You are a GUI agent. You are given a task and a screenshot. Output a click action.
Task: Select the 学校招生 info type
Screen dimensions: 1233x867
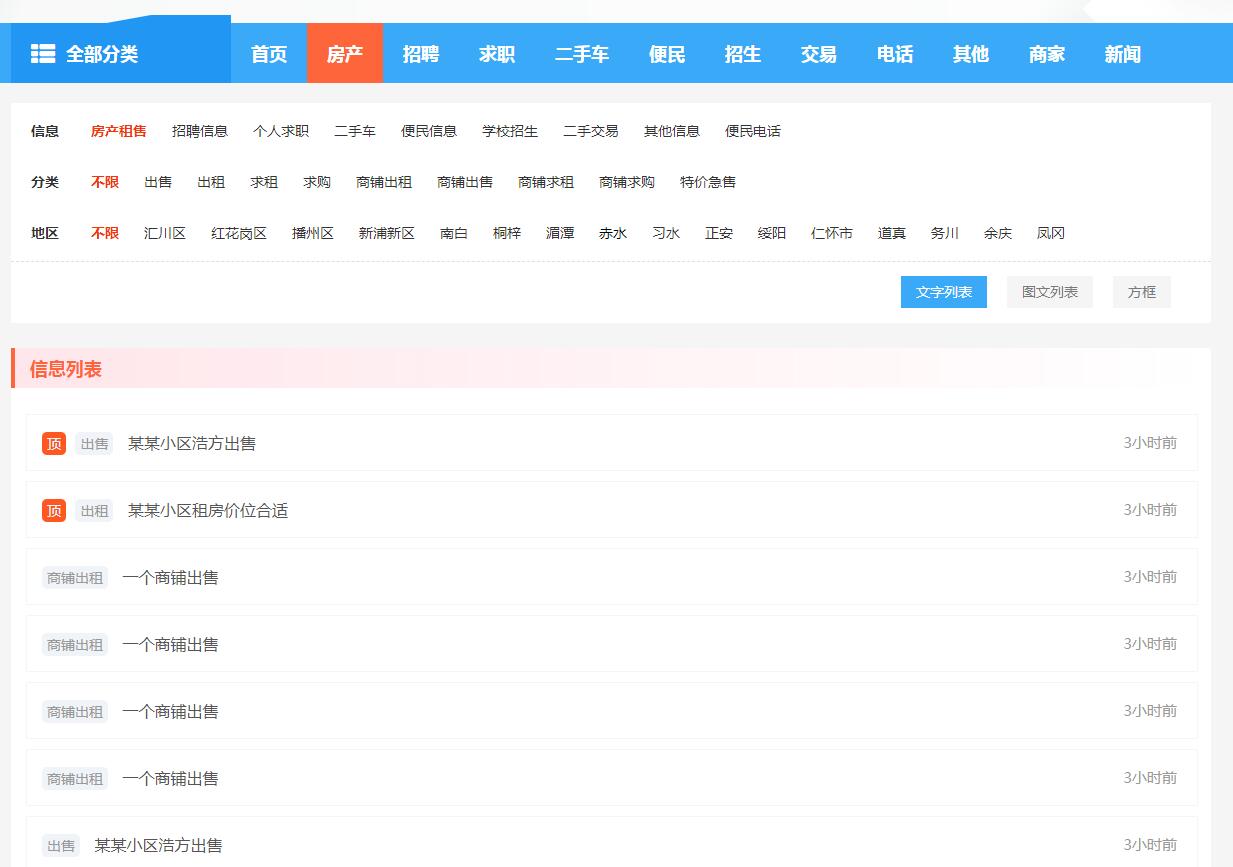coord(510,131)
